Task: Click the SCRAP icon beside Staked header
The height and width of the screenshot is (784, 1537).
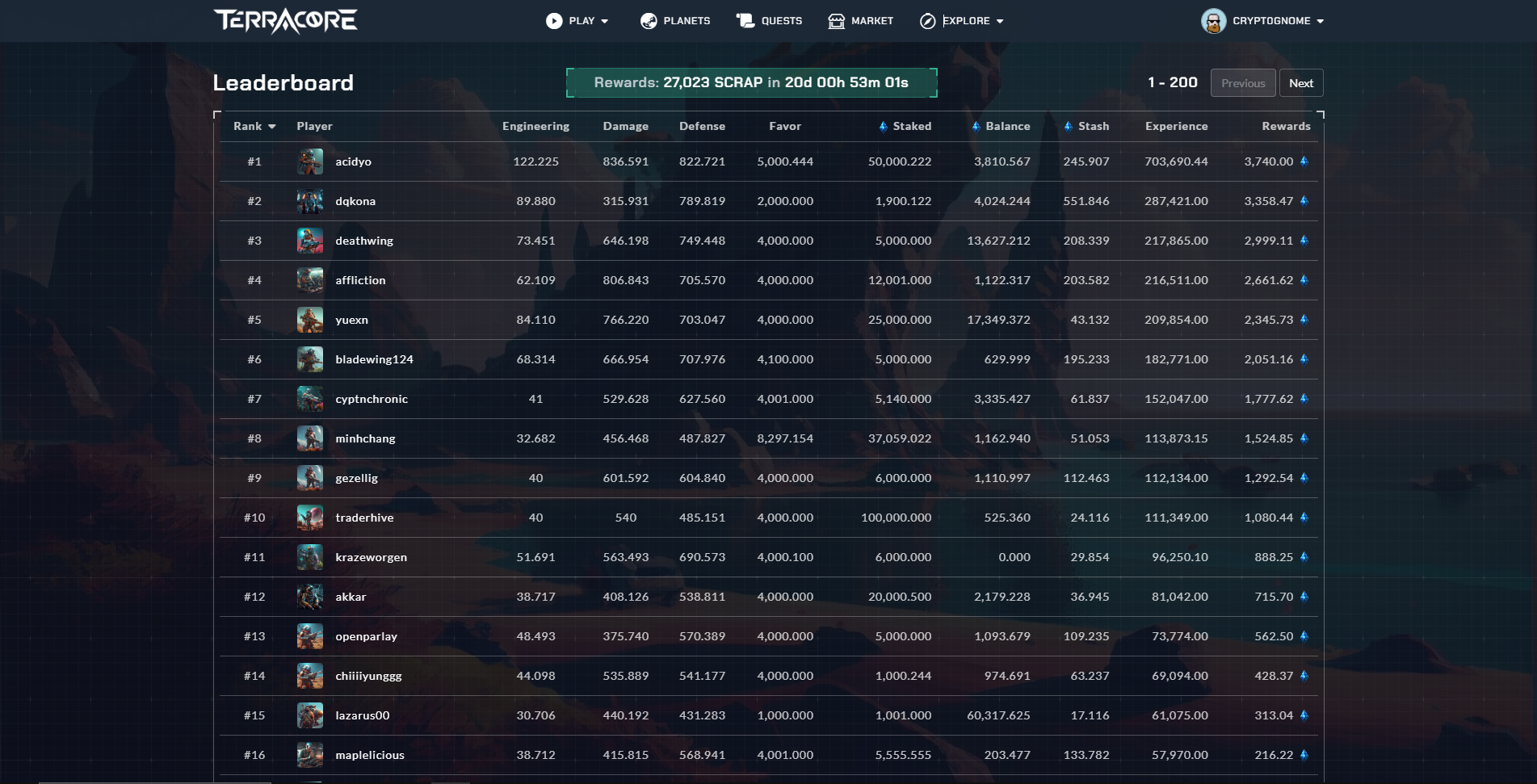Action: 883,126
